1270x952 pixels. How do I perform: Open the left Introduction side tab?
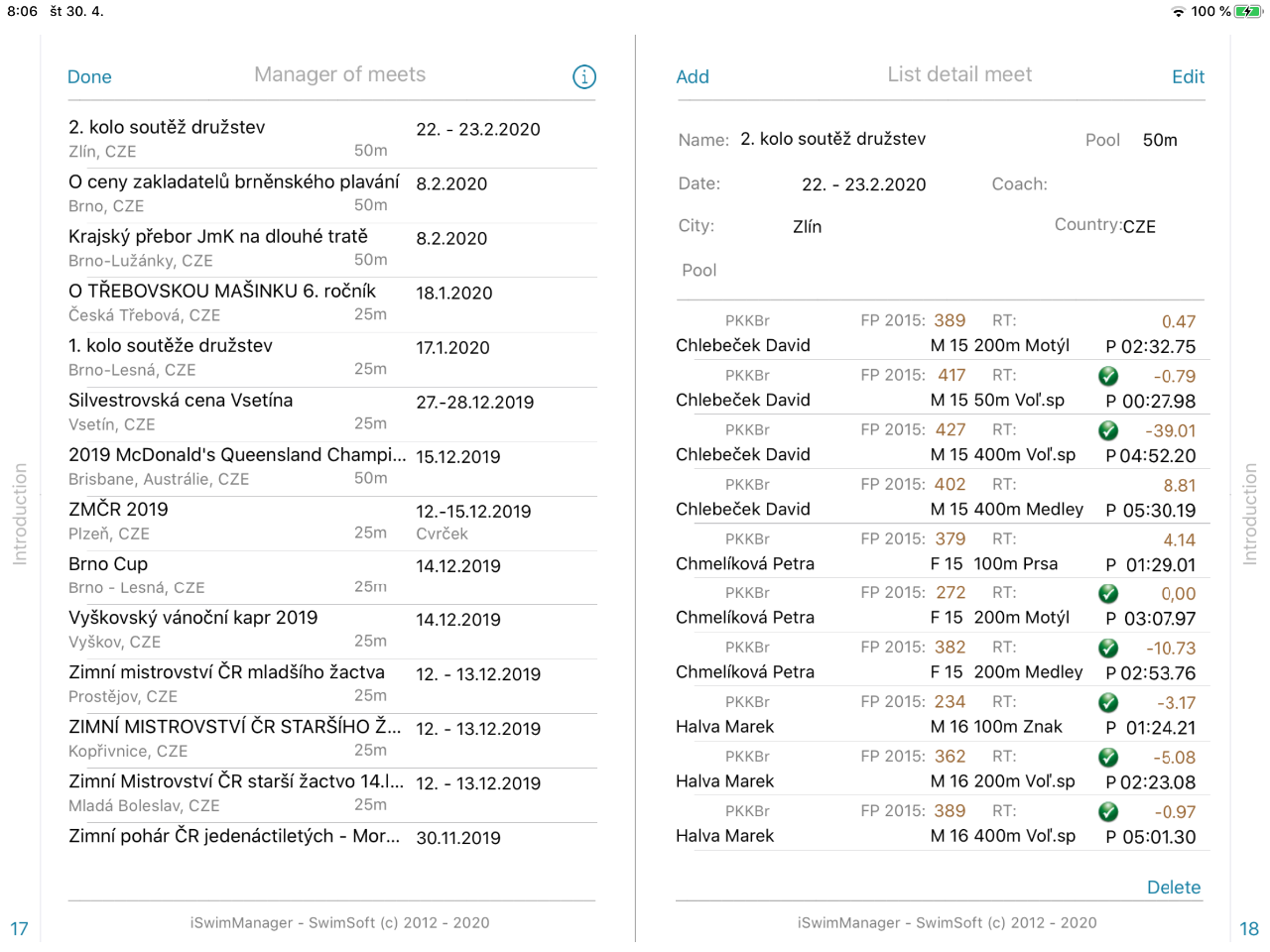(20, 514)
